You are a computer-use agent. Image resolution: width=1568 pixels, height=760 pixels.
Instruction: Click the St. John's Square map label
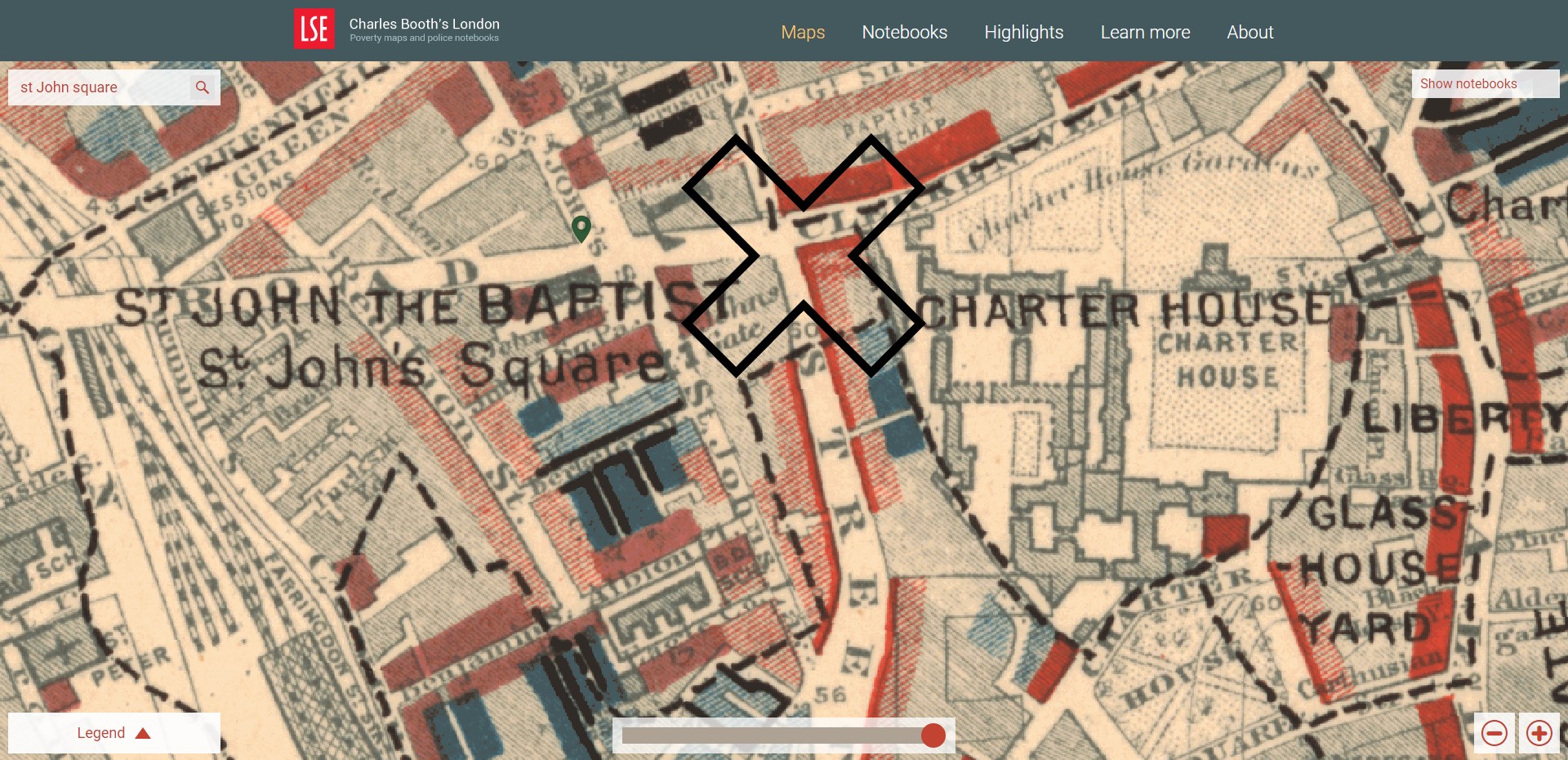[433, 365]
